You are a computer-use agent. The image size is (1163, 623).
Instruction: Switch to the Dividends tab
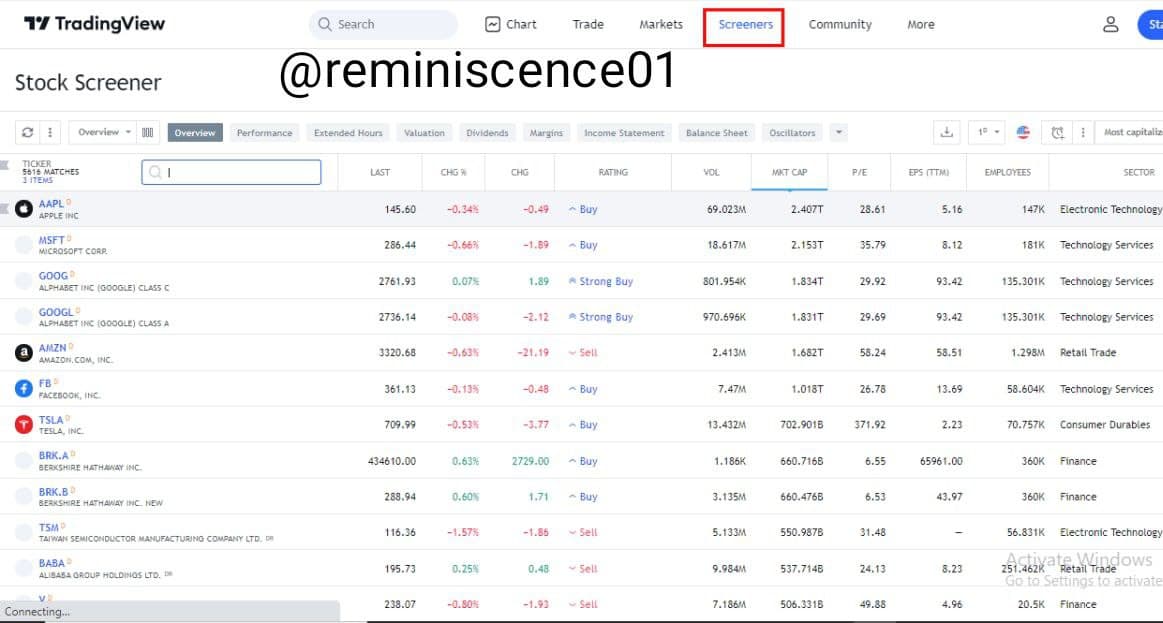pos(487,133)
